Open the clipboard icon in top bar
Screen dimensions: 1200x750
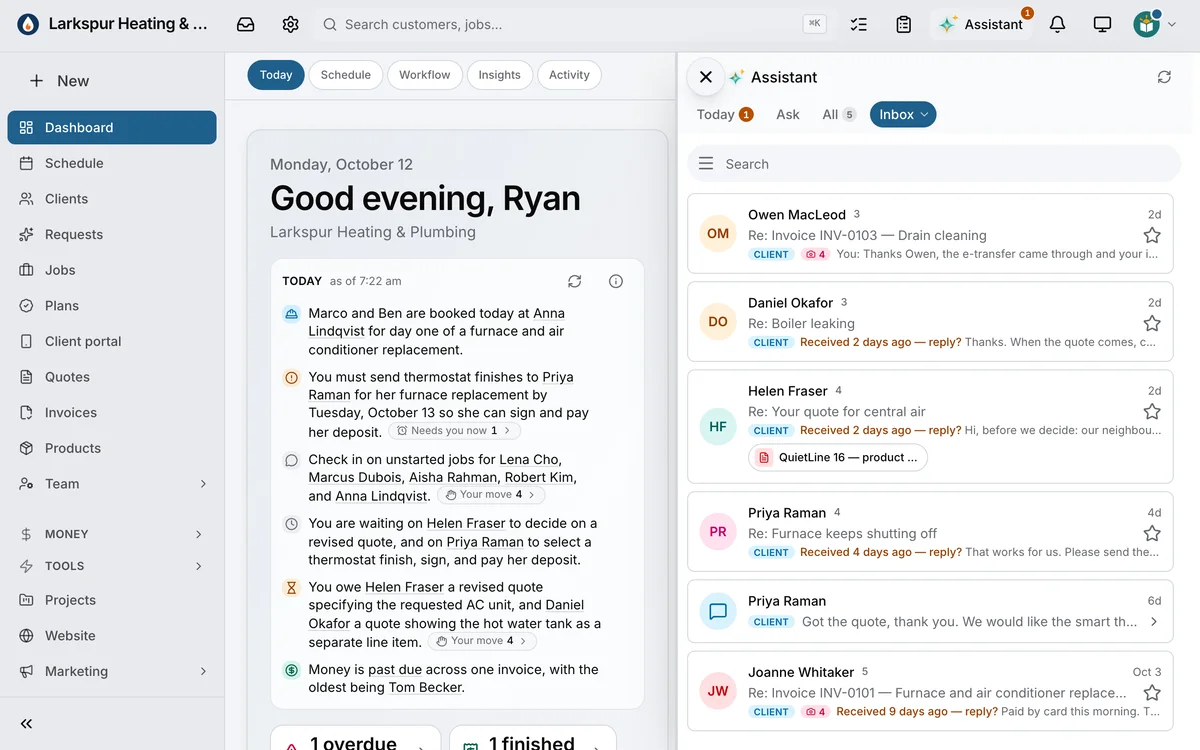pos(904,24)
